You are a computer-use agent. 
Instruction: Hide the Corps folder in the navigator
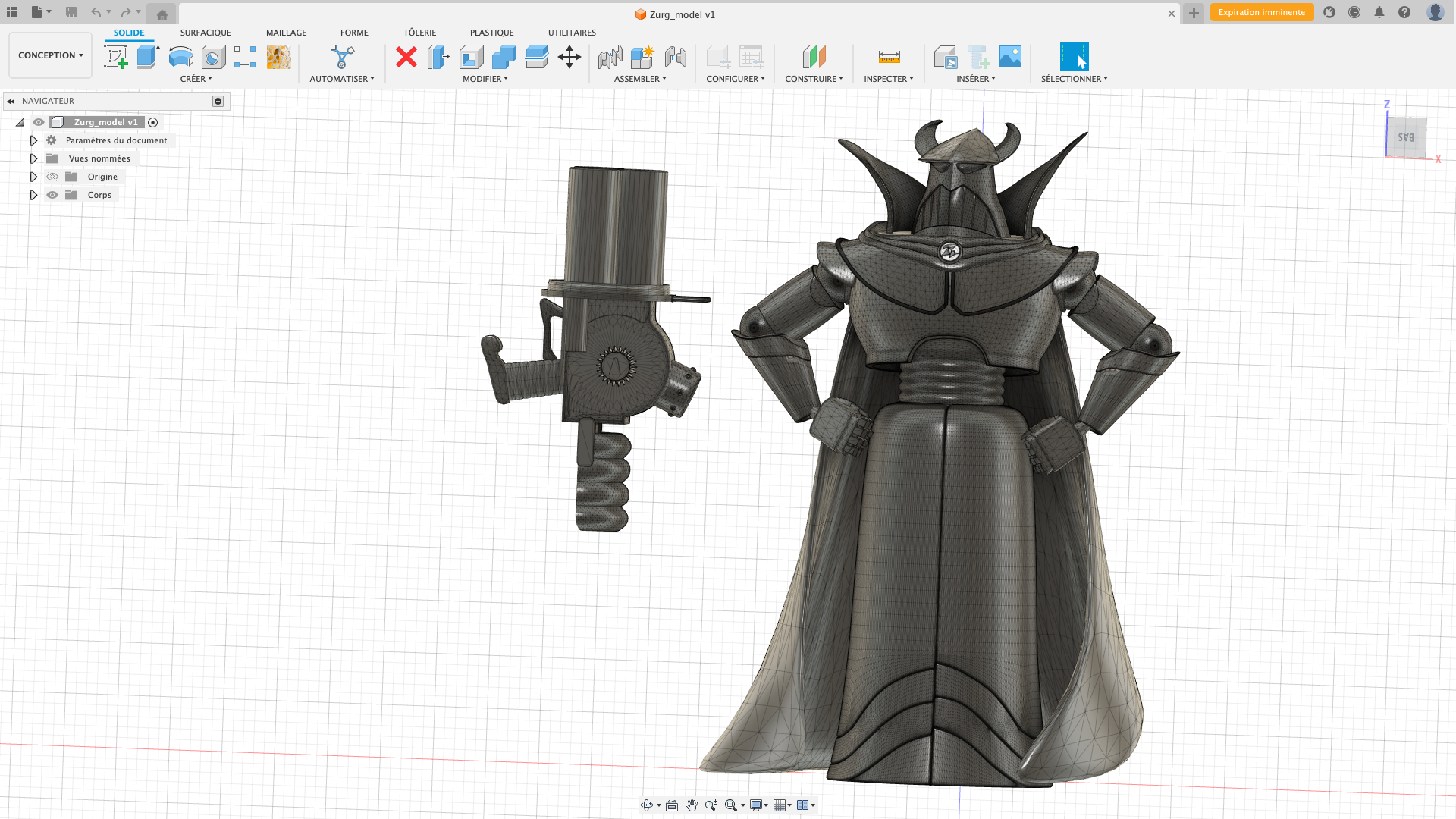coord(52,195)
